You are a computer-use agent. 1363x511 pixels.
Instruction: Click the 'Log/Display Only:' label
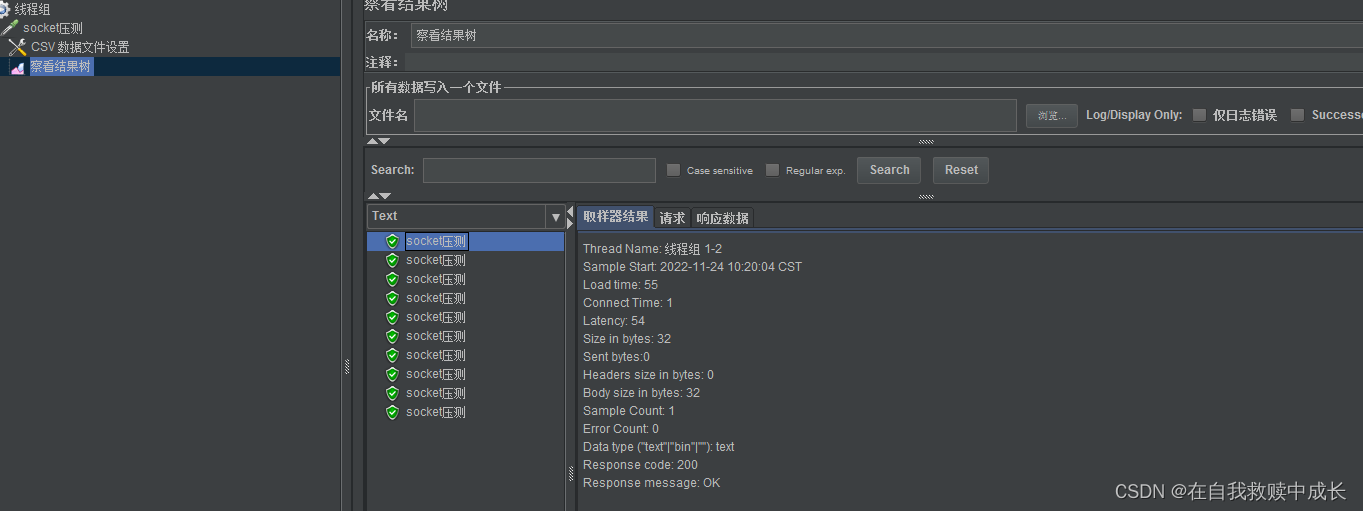pyautogui.click(x=1134, y=115)
